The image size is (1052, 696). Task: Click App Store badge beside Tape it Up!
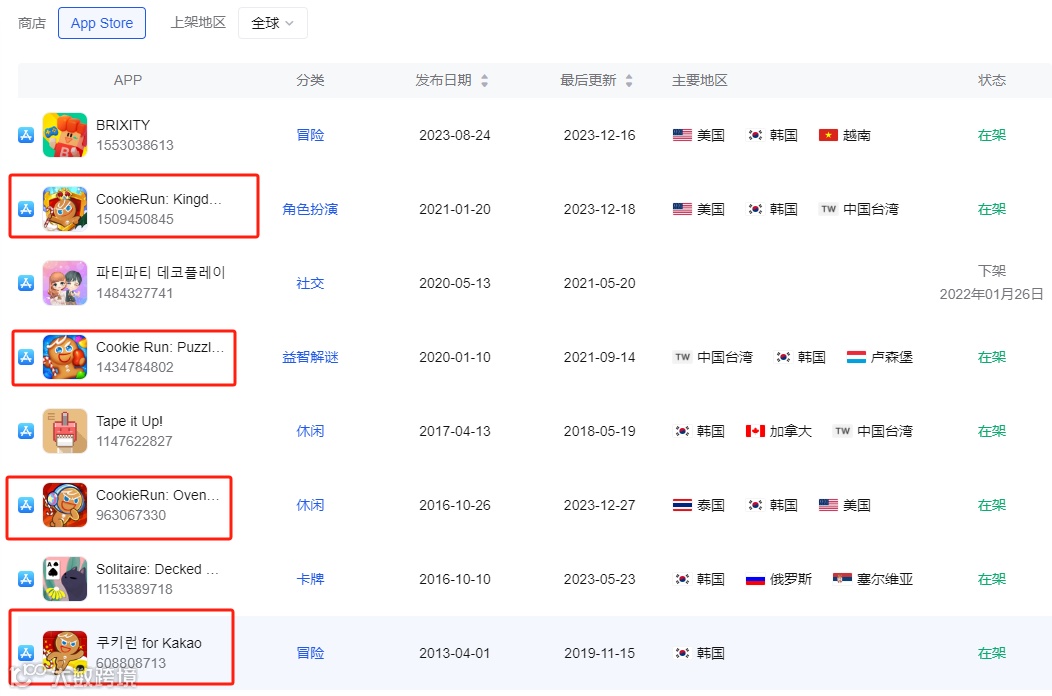click(25, 431)
